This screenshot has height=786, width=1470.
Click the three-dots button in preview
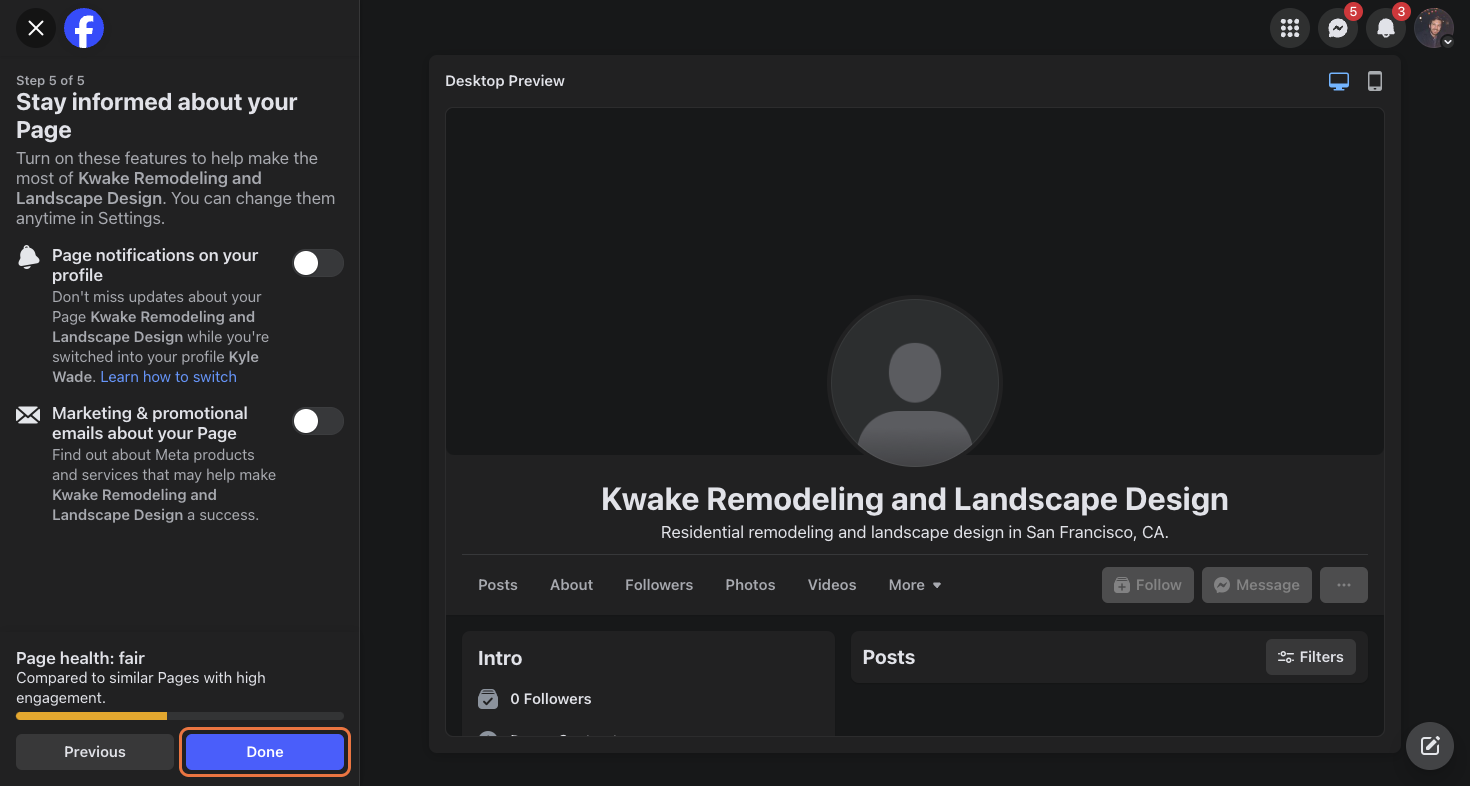click(x=1344, y=585)
